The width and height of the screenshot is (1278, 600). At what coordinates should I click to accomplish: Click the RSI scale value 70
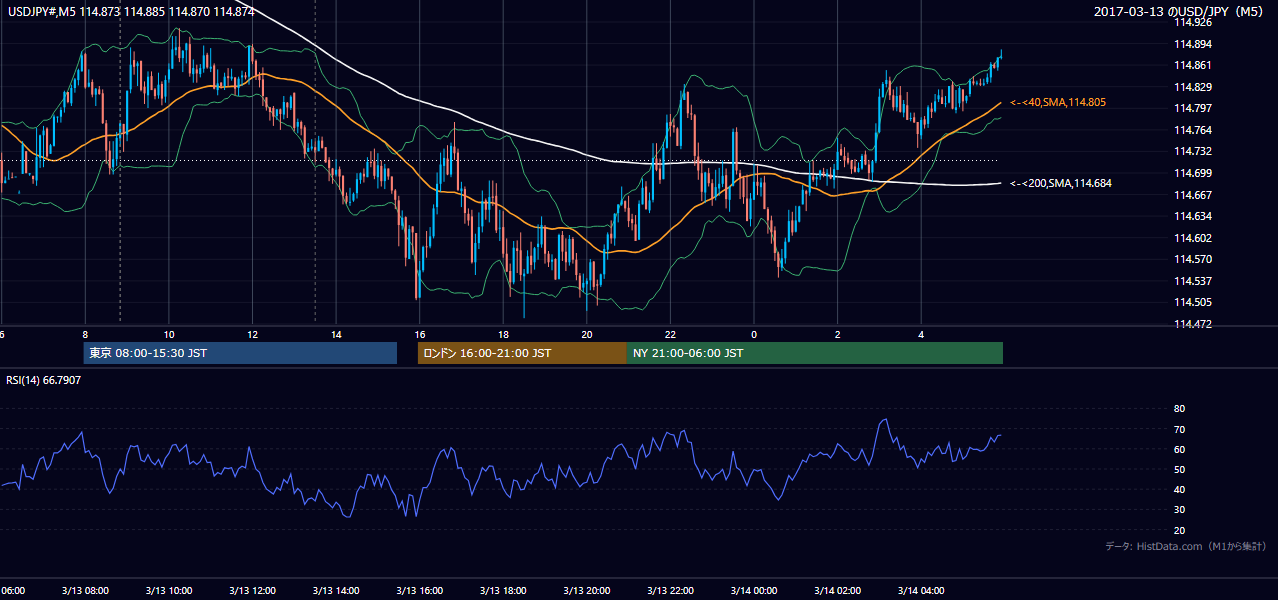[x=1179, y=429]
